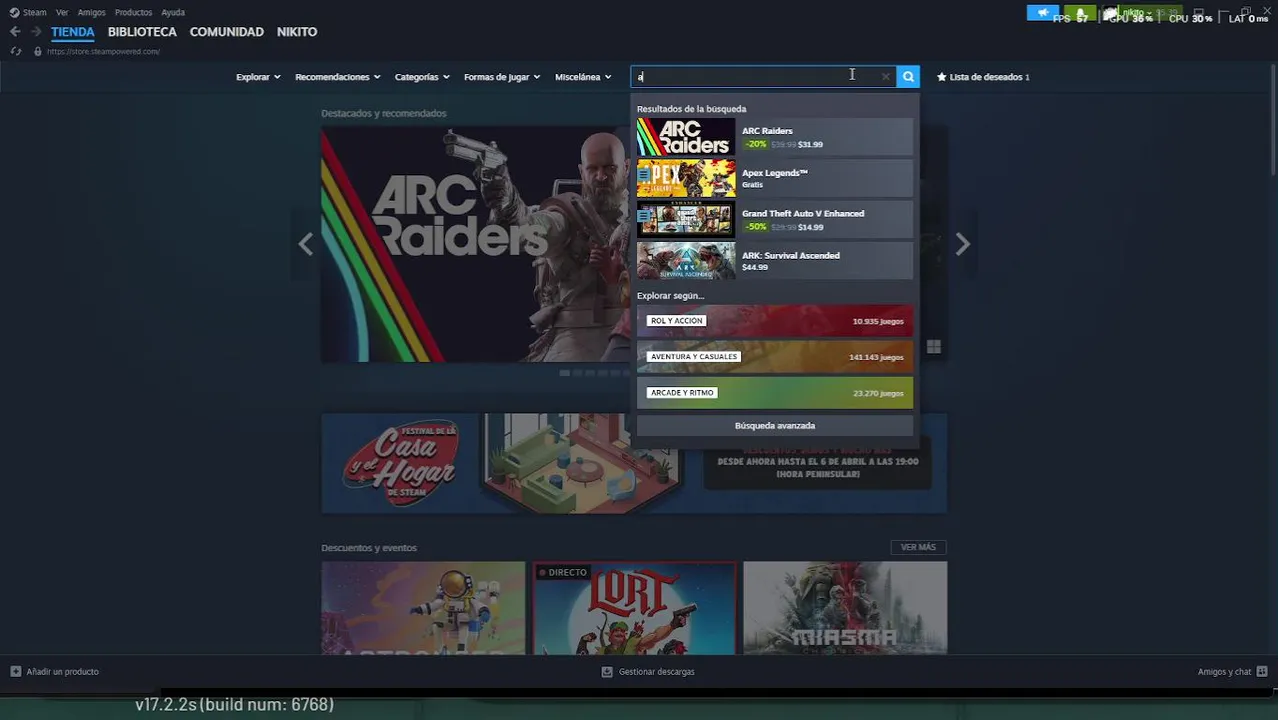This screenshot has width=1278, height=720.
Task: Open the LORT live event thumbnail
Action: click(x=634, y=608)
